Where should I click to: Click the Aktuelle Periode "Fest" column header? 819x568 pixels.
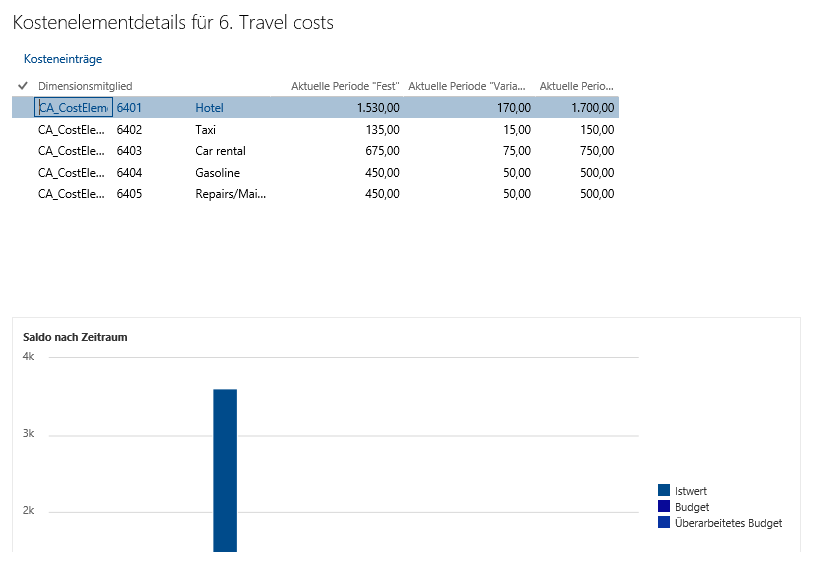point(345,86)
